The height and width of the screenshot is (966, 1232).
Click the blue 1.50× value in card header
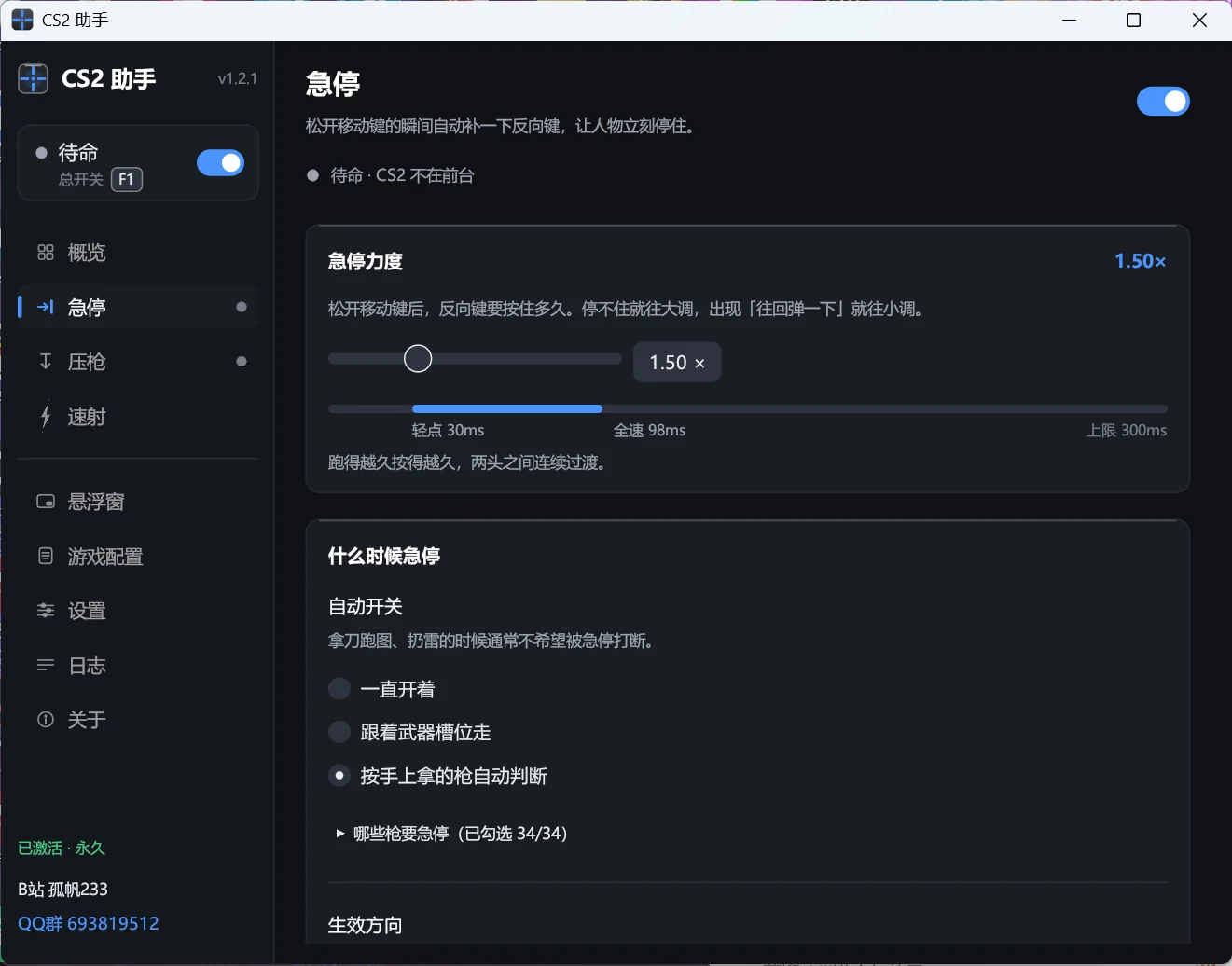(x=1141, y=261)
